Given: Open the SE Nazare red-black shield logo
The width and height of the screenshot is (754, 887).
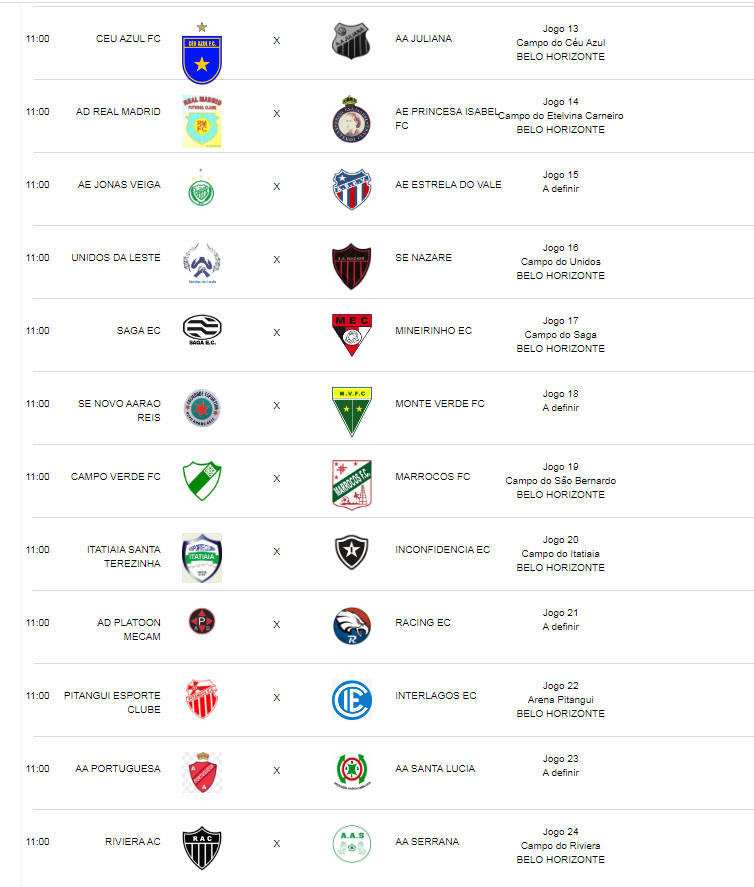Looking at the screenshot, I should tap(351, 266).
